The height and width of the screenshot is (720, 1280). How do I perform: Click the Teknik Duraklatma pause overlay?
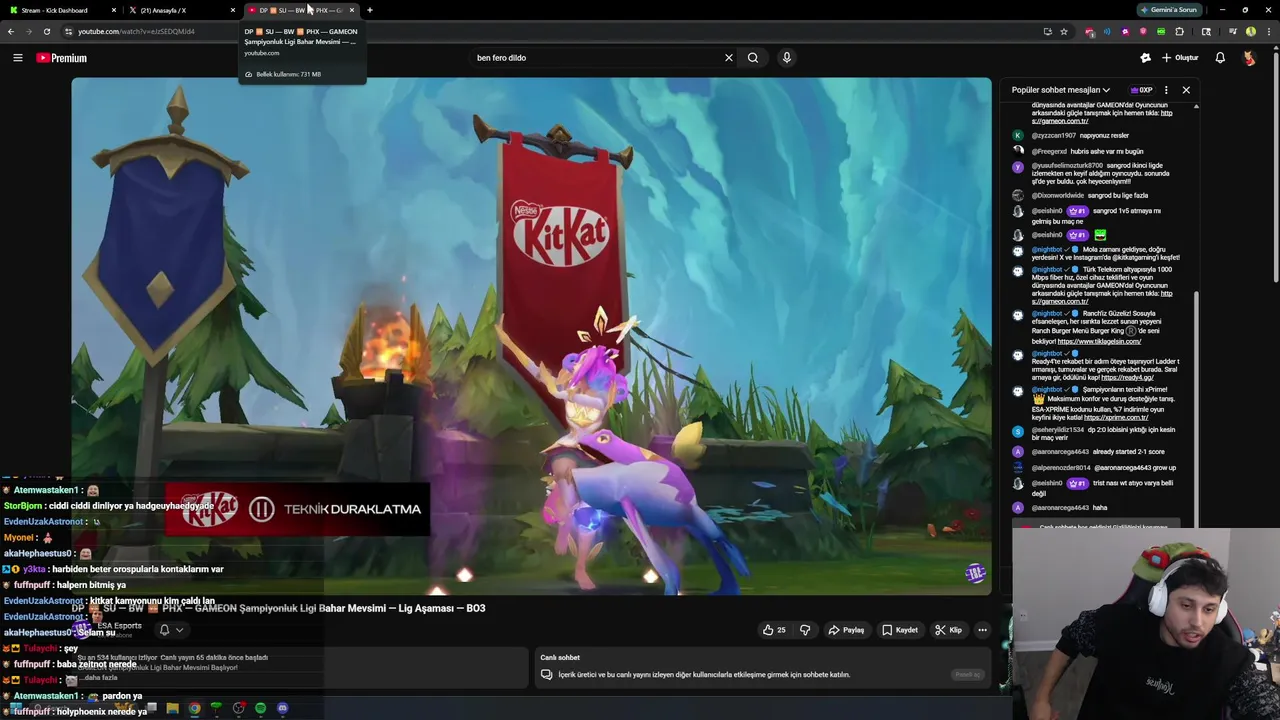point(297,509)
